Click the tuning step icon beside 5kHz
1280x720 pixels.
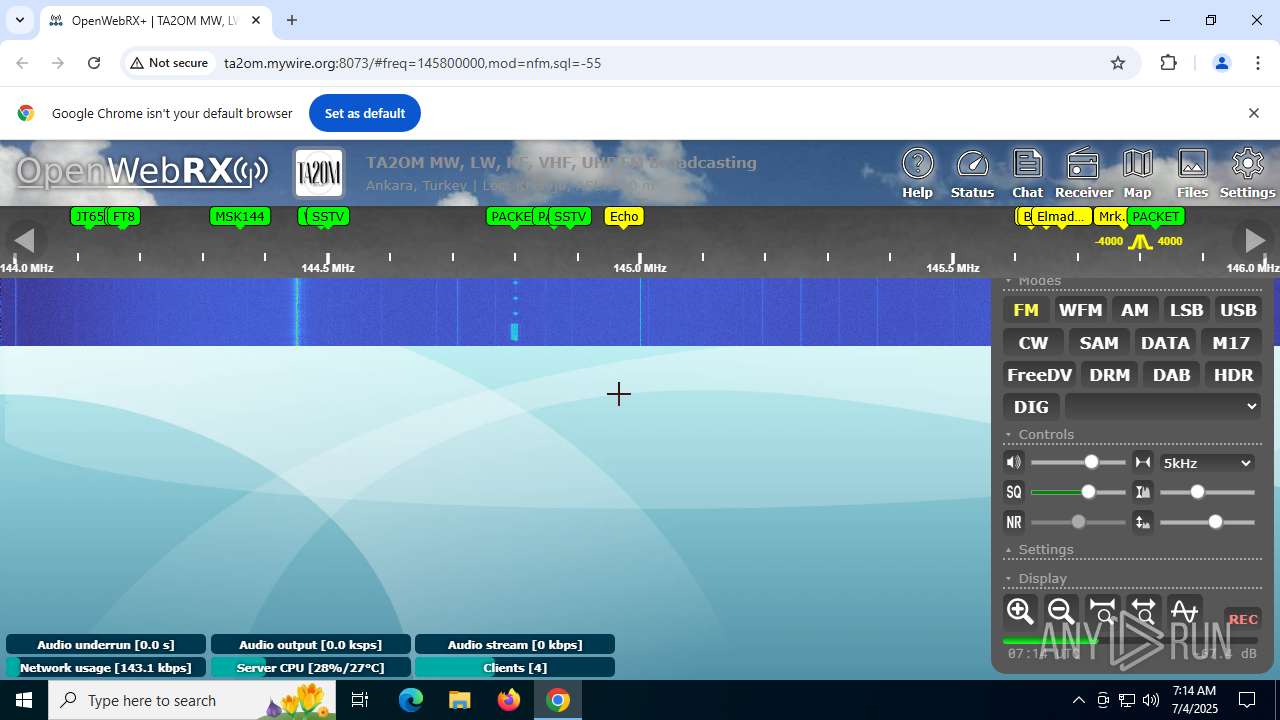pos(1143,462)
